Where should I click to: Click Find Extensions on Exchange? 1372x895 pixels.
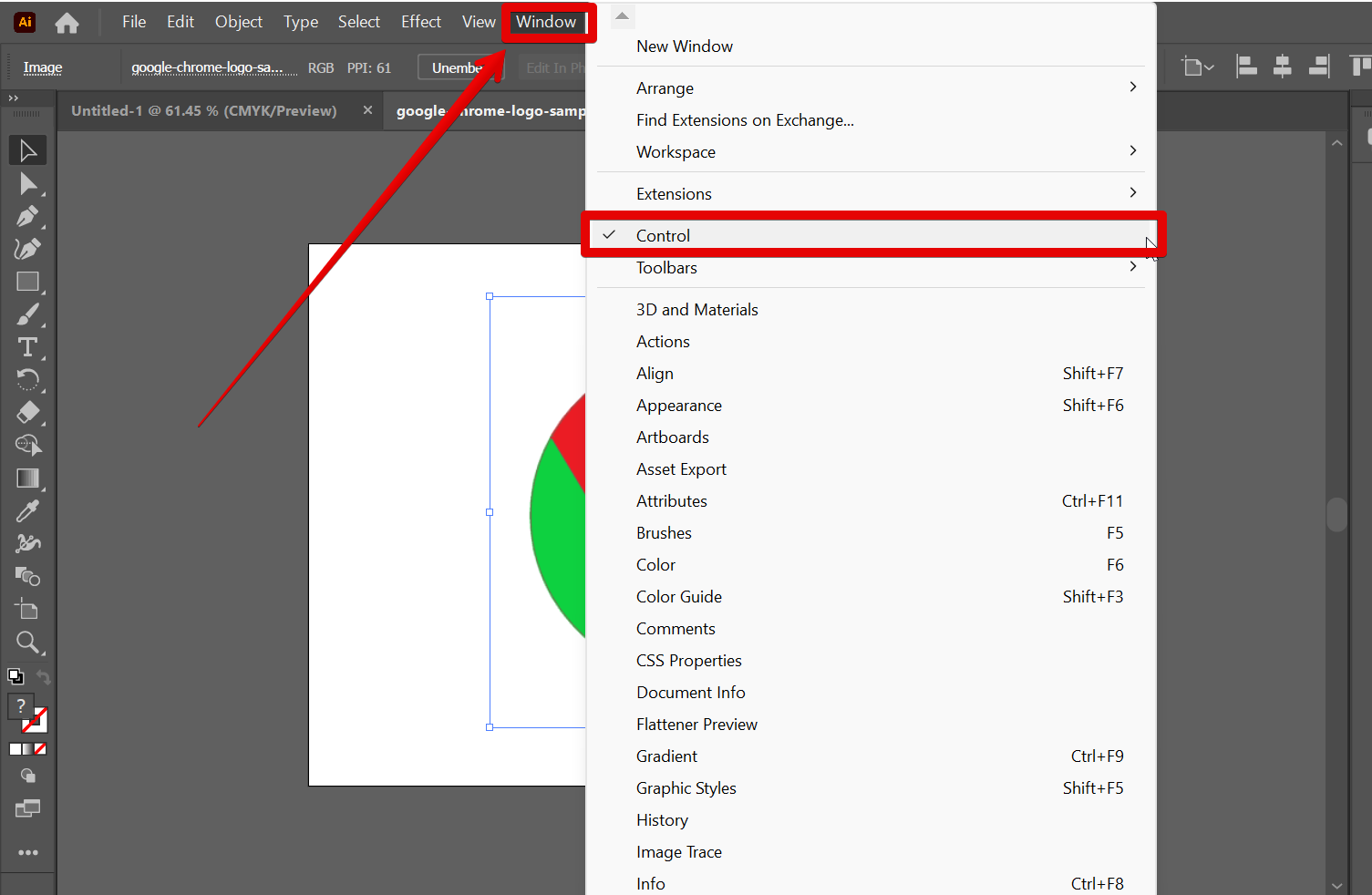click(745, 120)
